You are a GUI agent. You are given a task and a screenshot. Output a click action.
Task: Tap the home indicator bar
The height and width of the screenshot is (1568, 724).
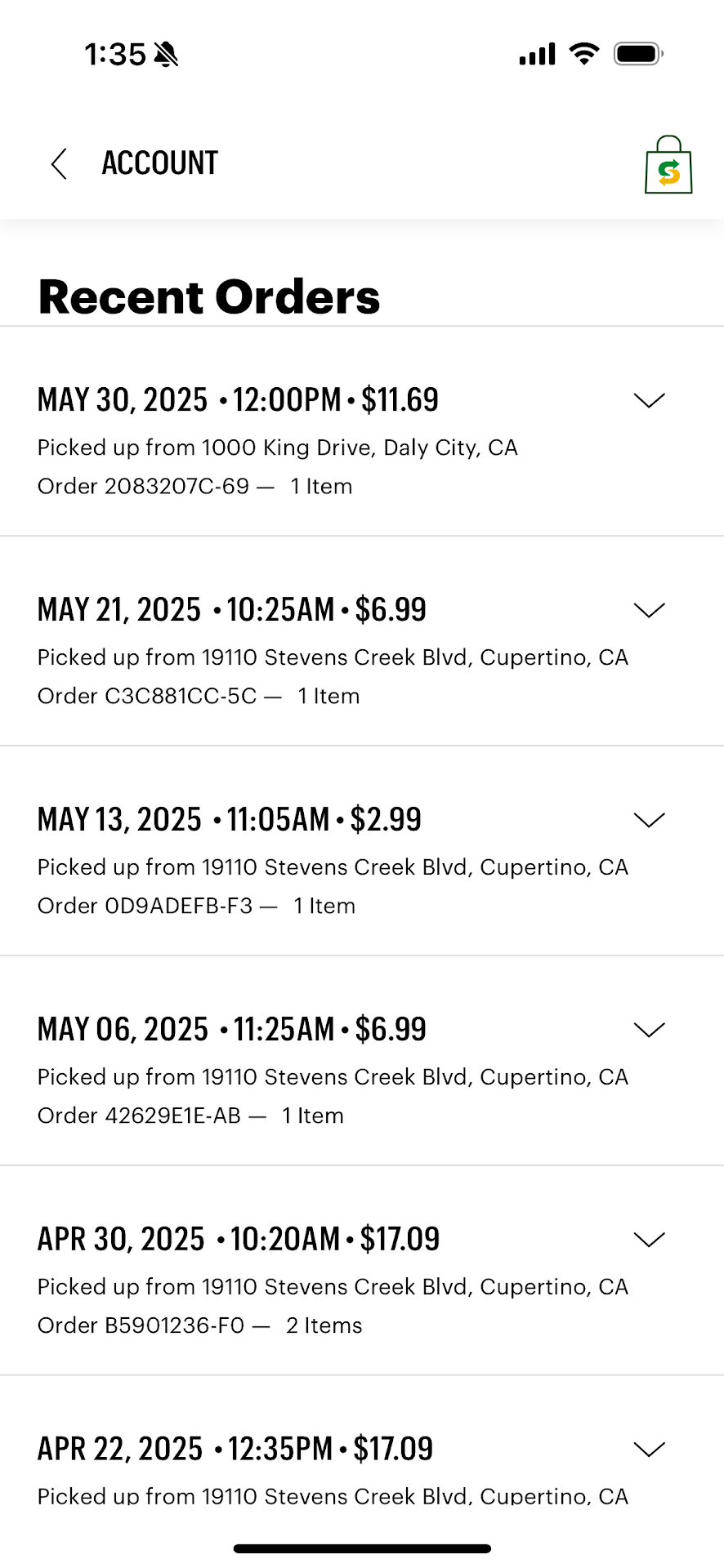pyautogui.click(x=362, y=1548)
